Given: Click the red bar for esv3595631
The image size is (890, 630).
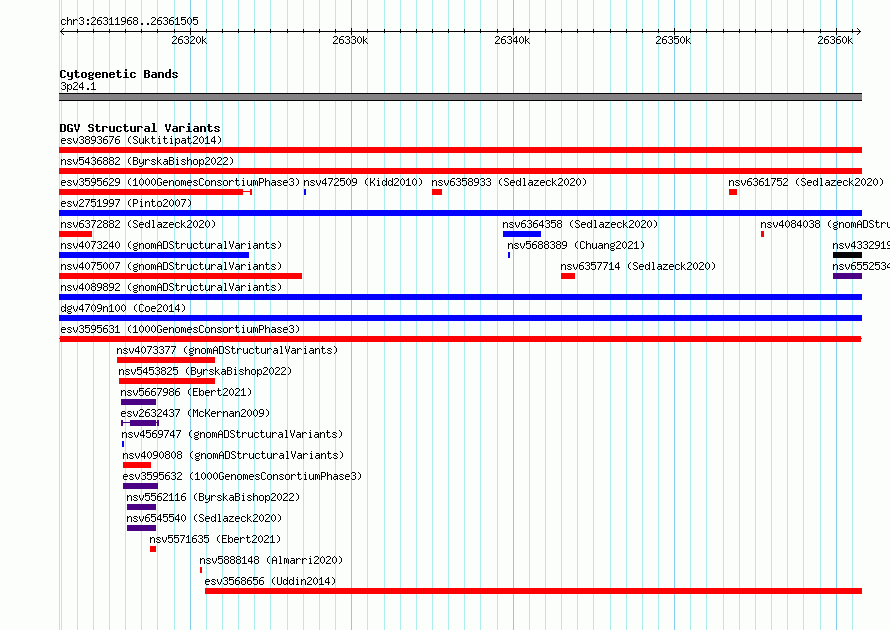Looking at the screenshot, I should click(460, 339).
